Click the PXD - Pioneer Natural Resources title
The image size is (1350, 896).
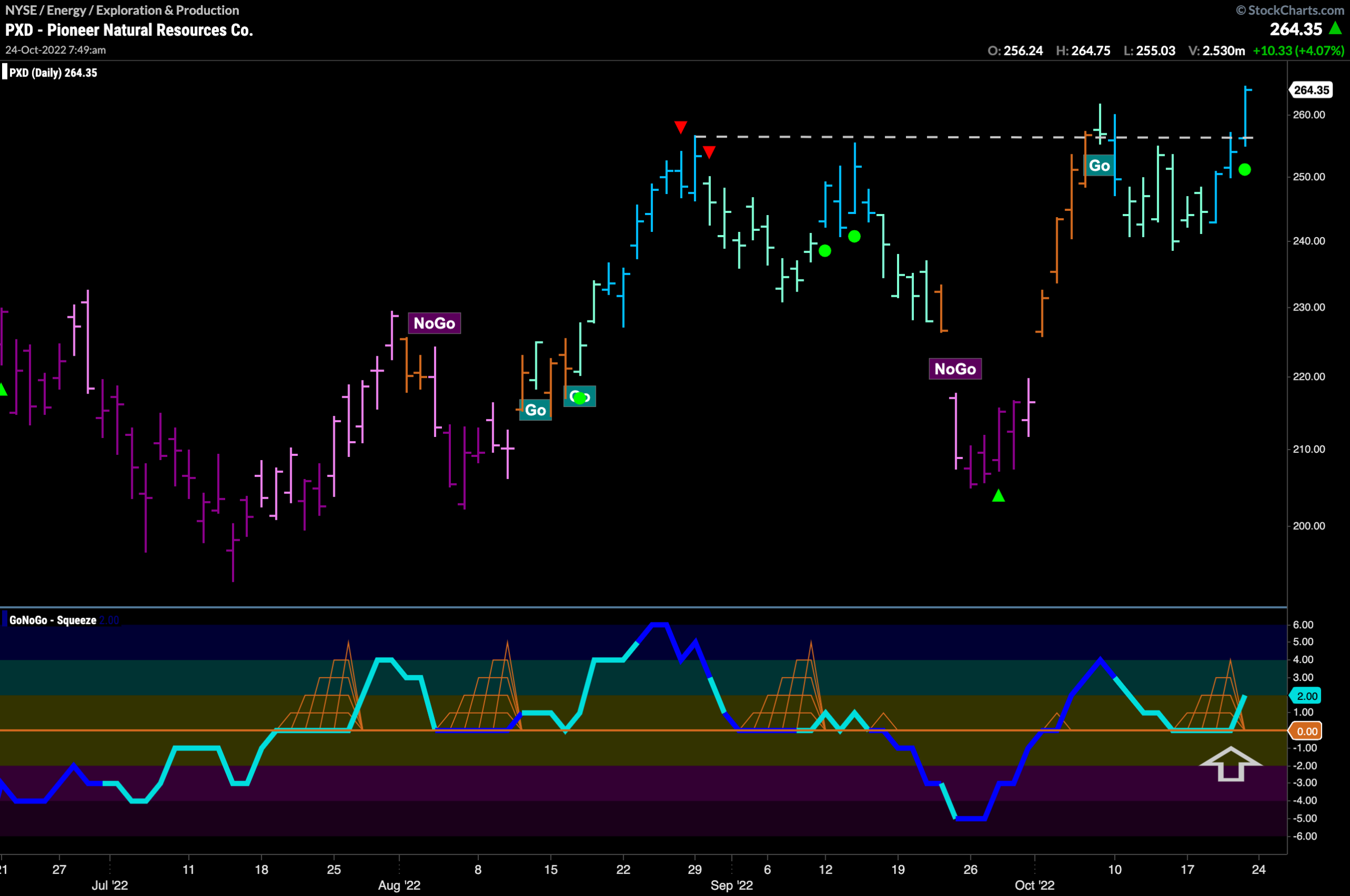tap(129, 30)
